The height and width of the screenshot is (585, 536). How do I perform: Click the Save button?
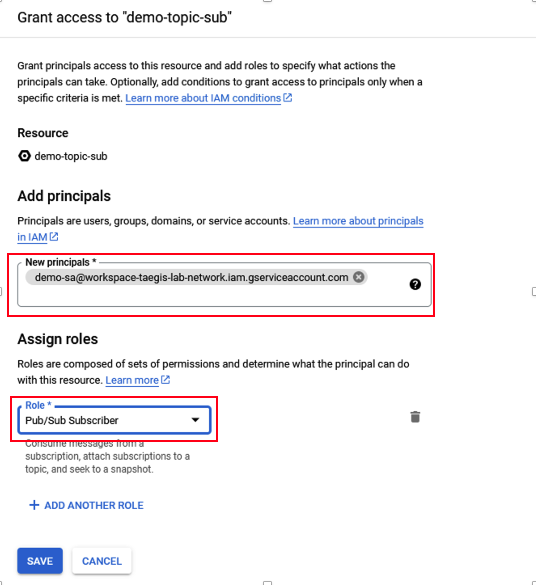40,561
